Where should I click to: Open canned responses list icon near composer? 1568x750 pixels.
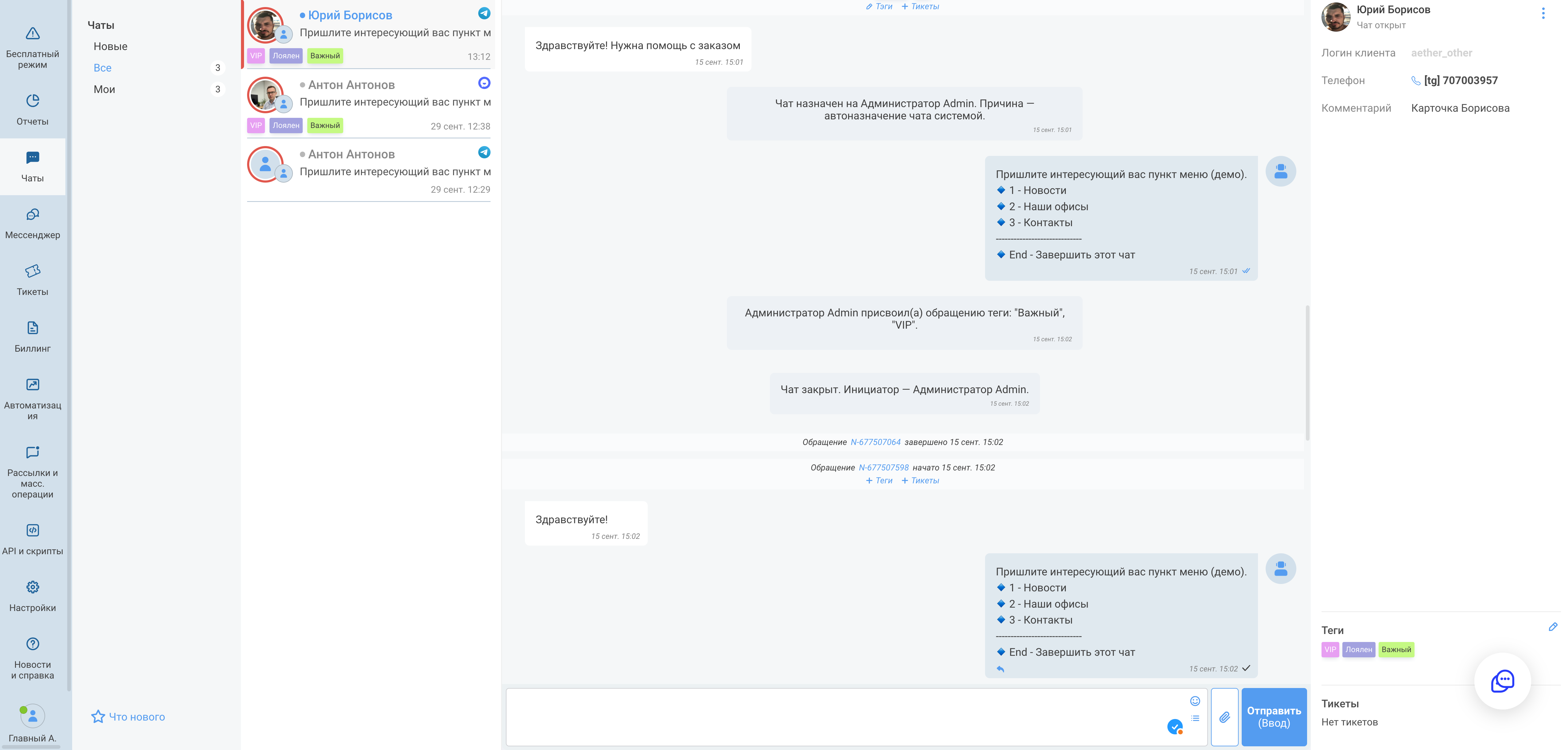point(1195,718)
